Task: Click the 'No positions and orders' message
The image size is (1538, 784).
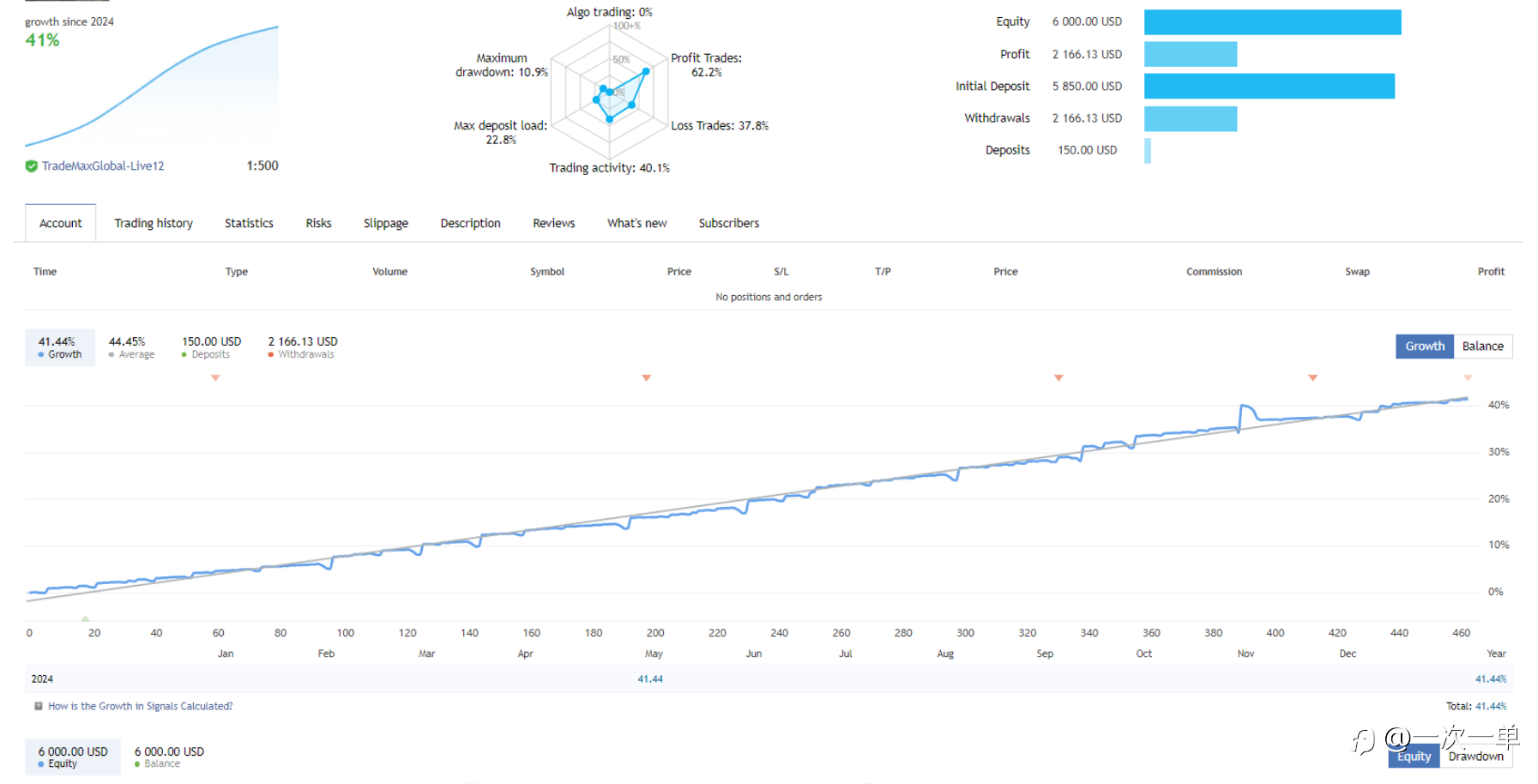Action: click(769, 298)
